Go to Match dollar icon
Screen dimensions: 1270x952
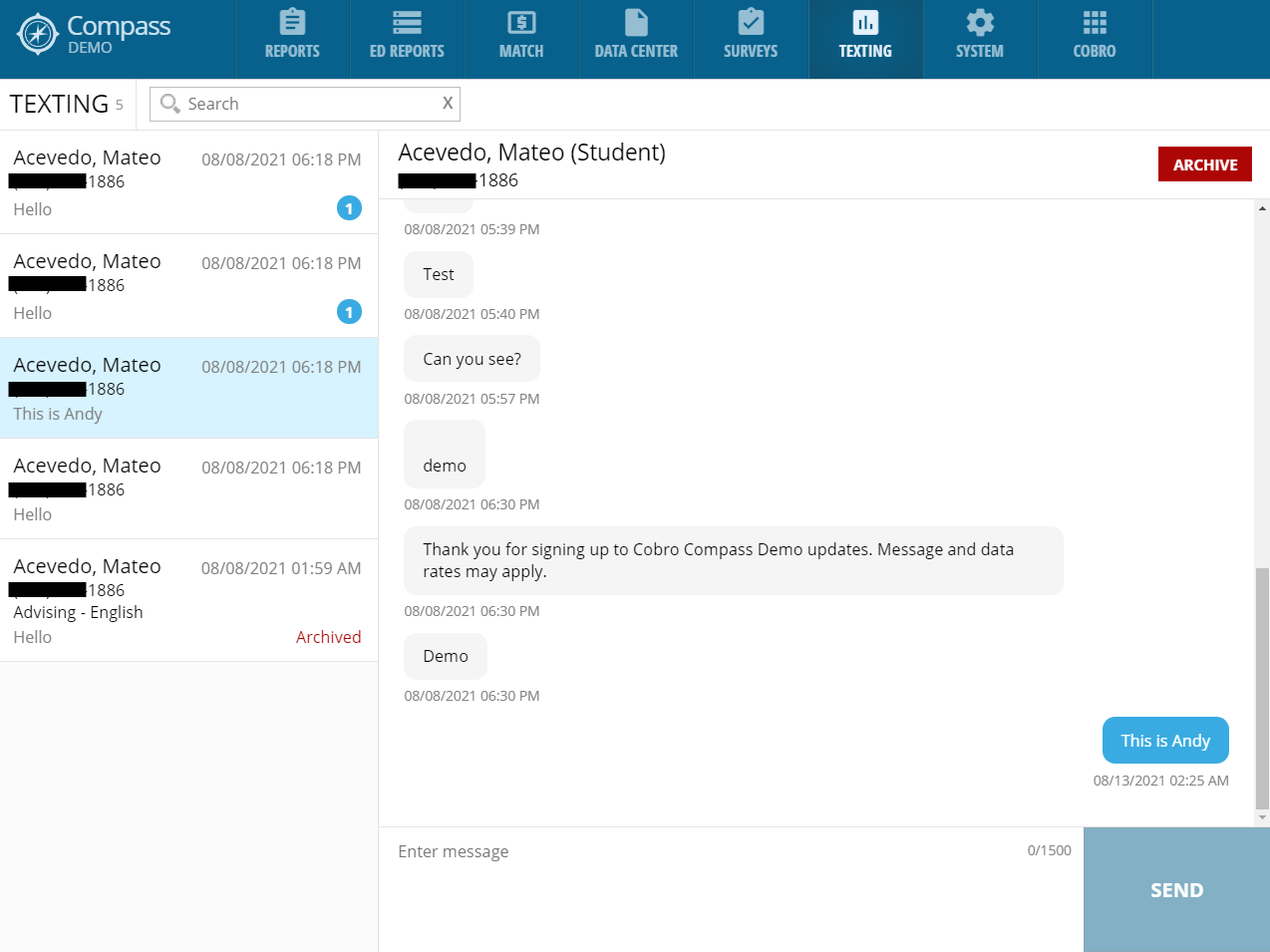[521, 23]
